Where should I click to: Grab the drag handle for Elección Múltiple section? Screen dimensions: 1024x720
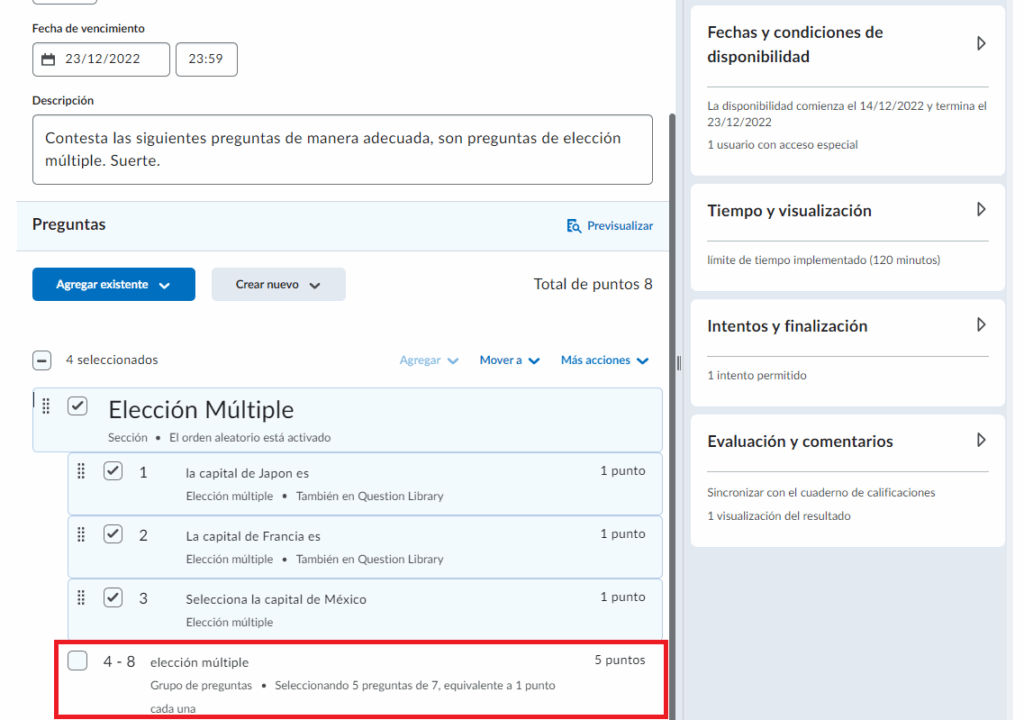tap(46, 404)
